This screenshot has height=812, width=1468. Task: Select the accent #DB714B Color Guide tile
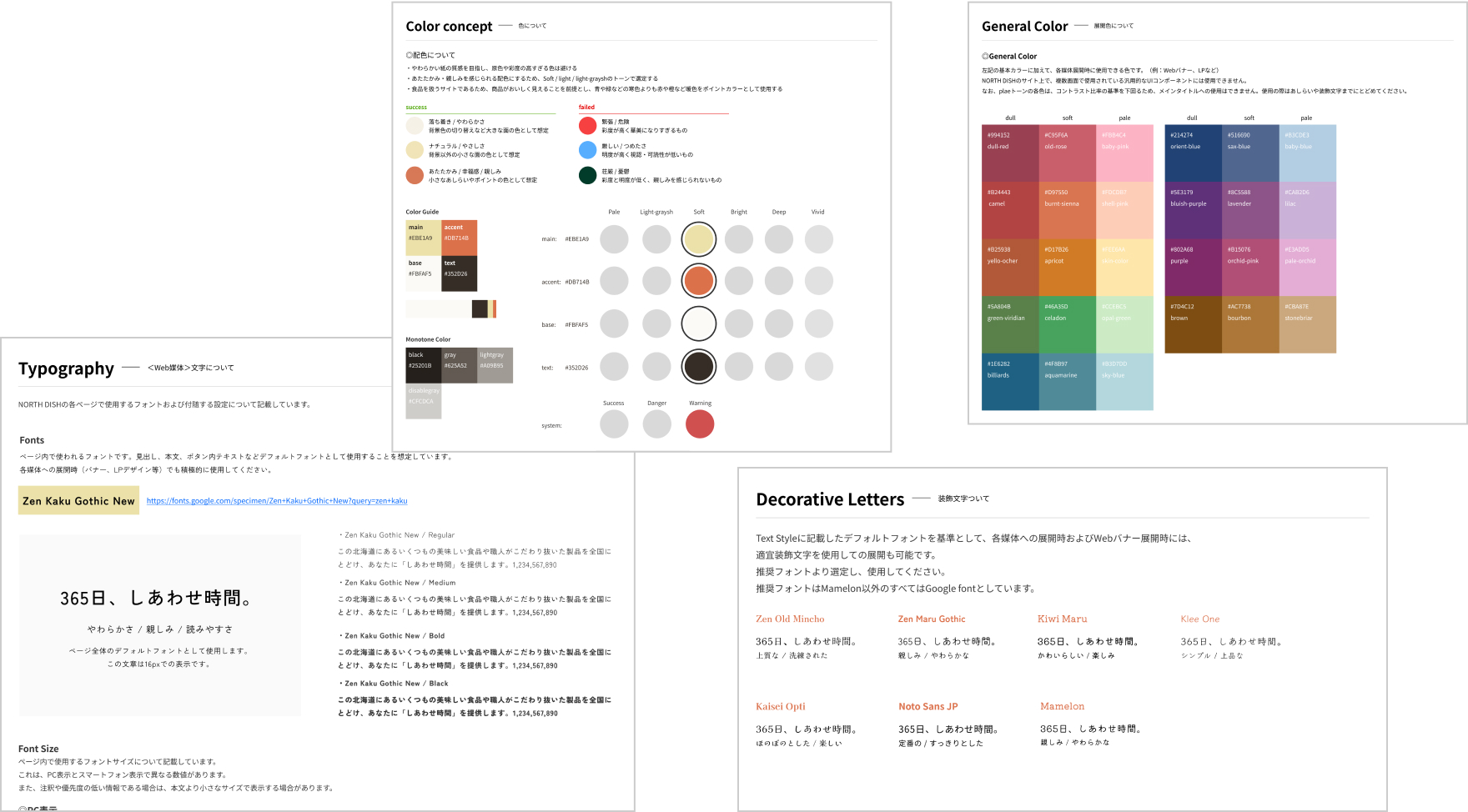(460, 238)
